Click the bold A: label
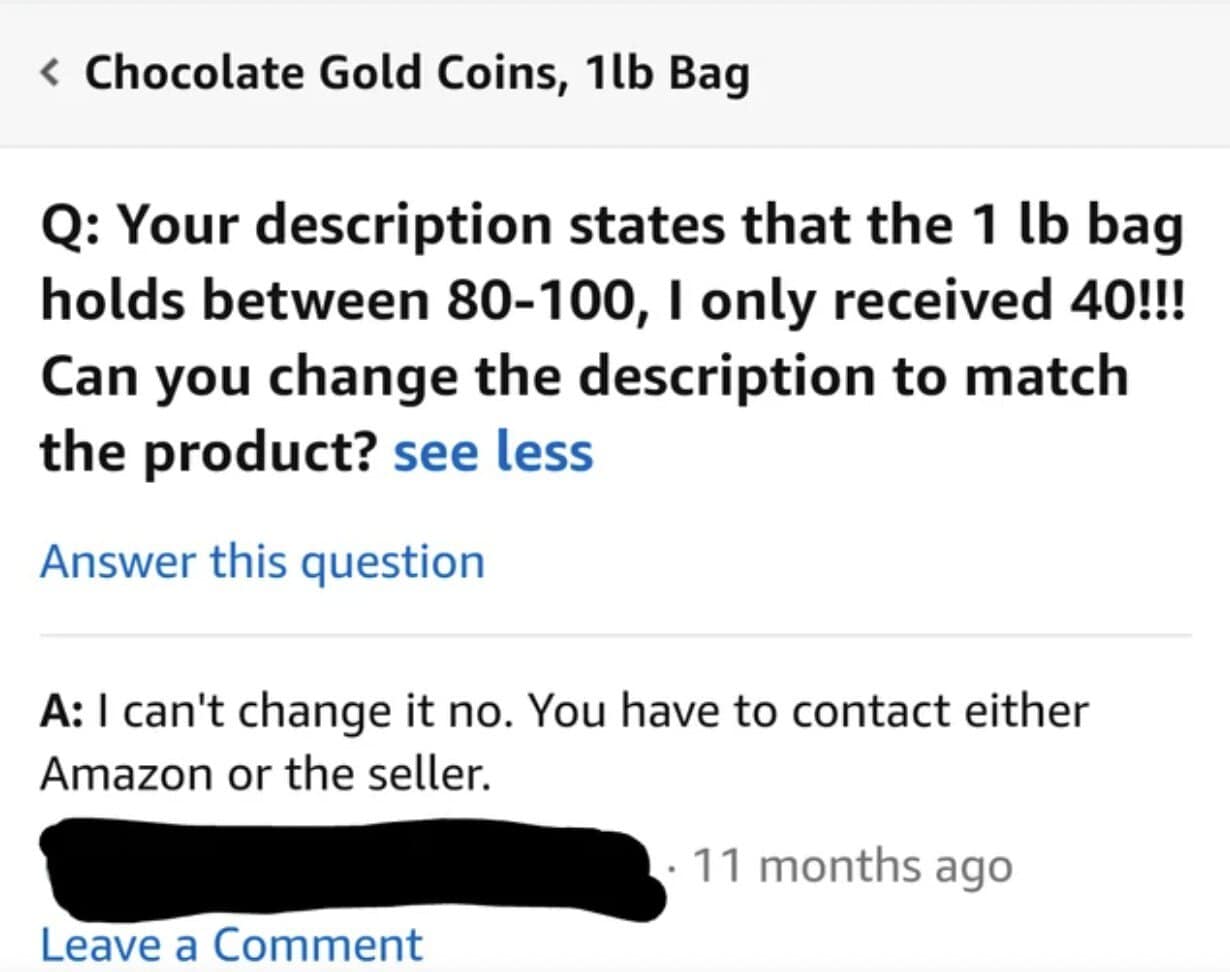 pyautogui.click(x=67, y=712)
